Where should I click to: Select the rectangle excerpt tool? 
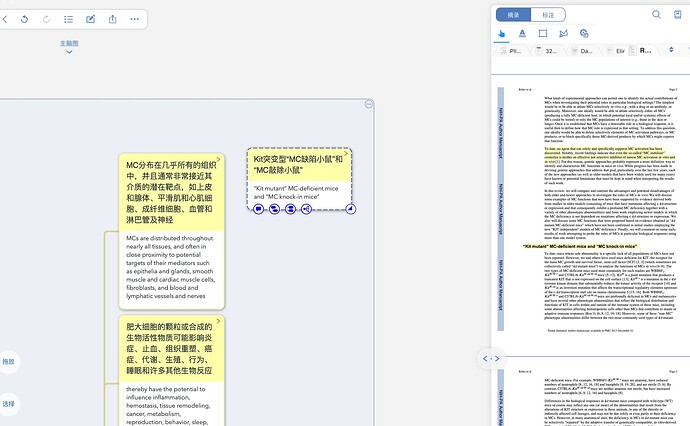click(543, 33)
